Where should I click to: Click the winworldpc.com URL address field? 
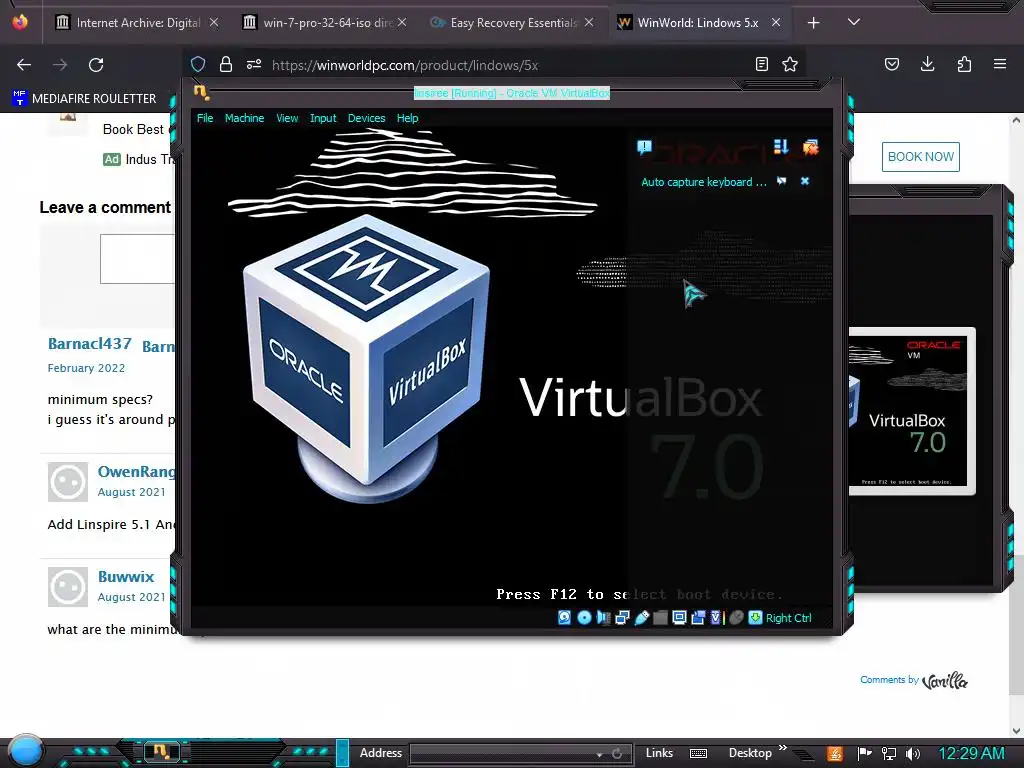405,65
